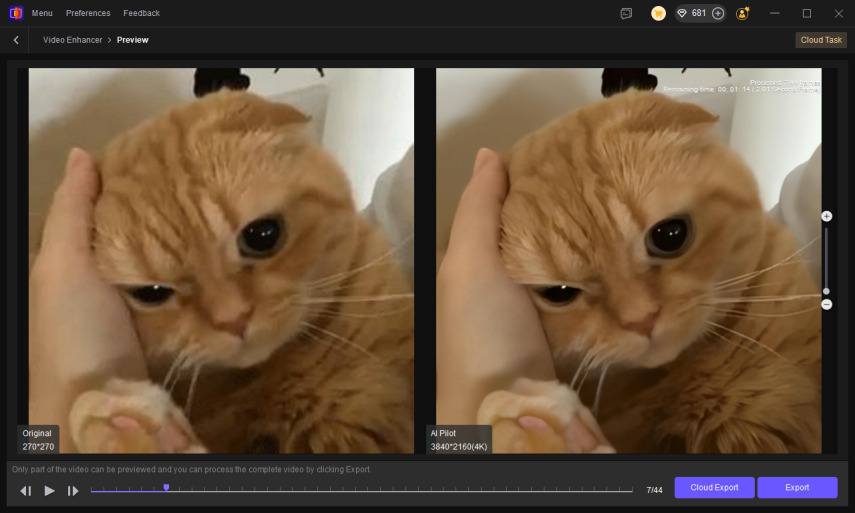
Task: Open the Cloud Task button
Action: [821, 40]
